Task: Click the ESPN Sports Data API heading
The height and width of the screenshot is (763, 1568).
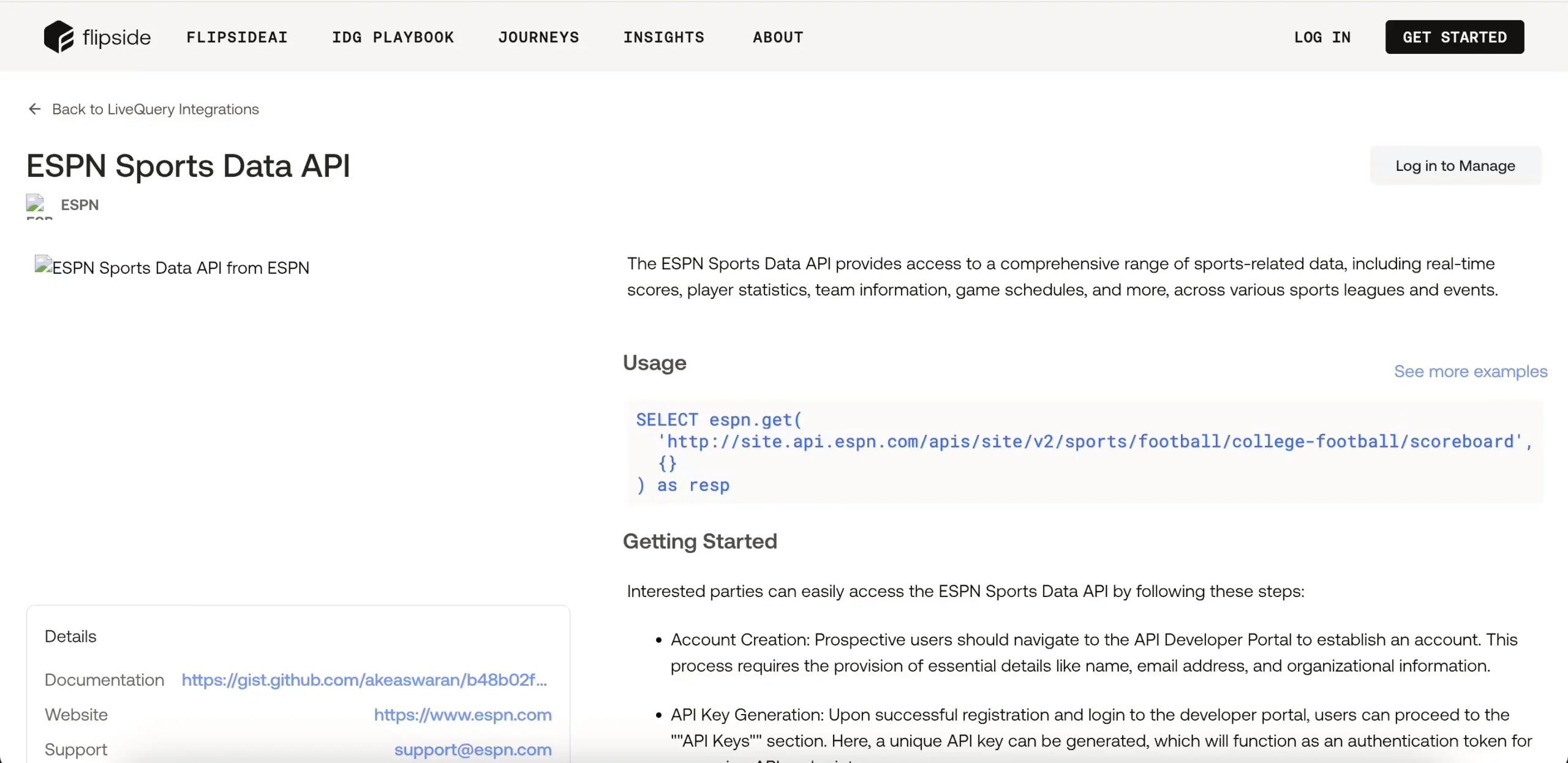Action: pyautogui.click(x=189, y=166)
